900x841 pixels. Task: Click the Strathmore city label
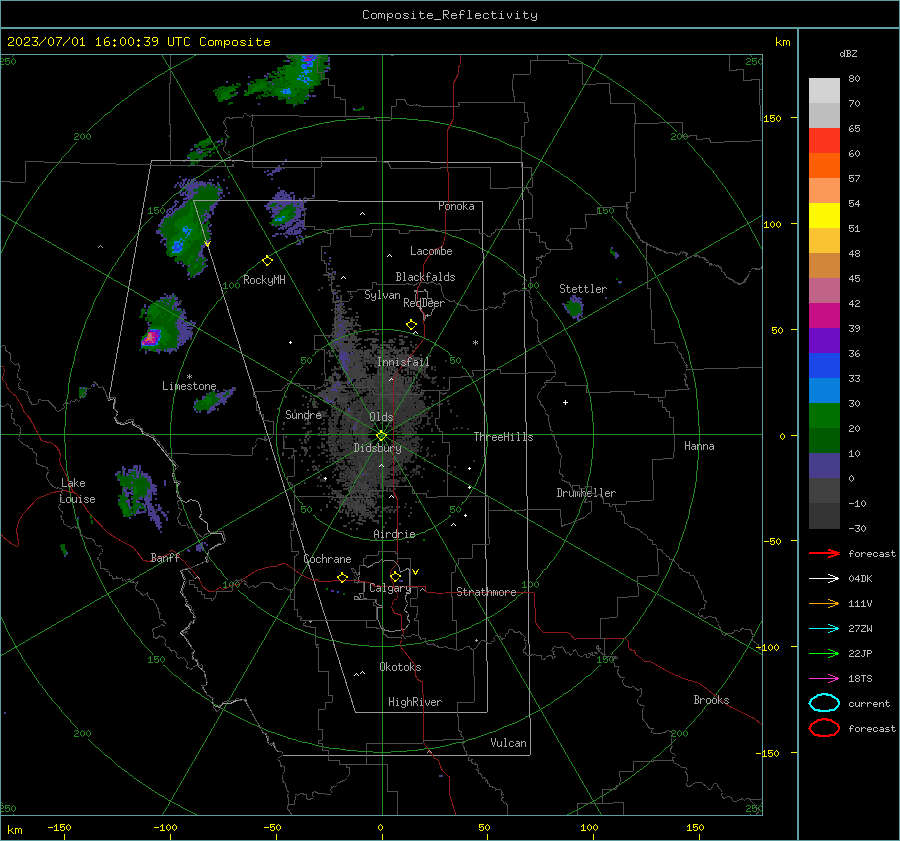tap(486, 592)
